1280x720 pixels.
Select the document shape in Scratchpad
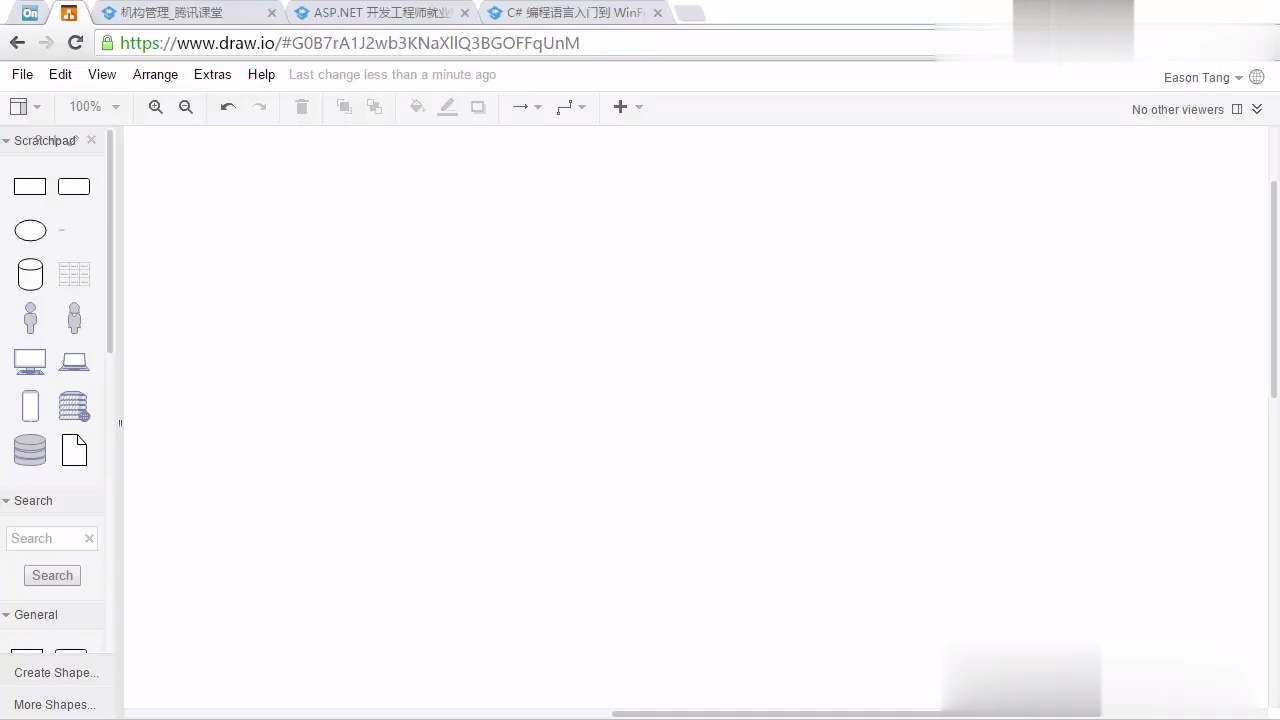coord(74,450)
